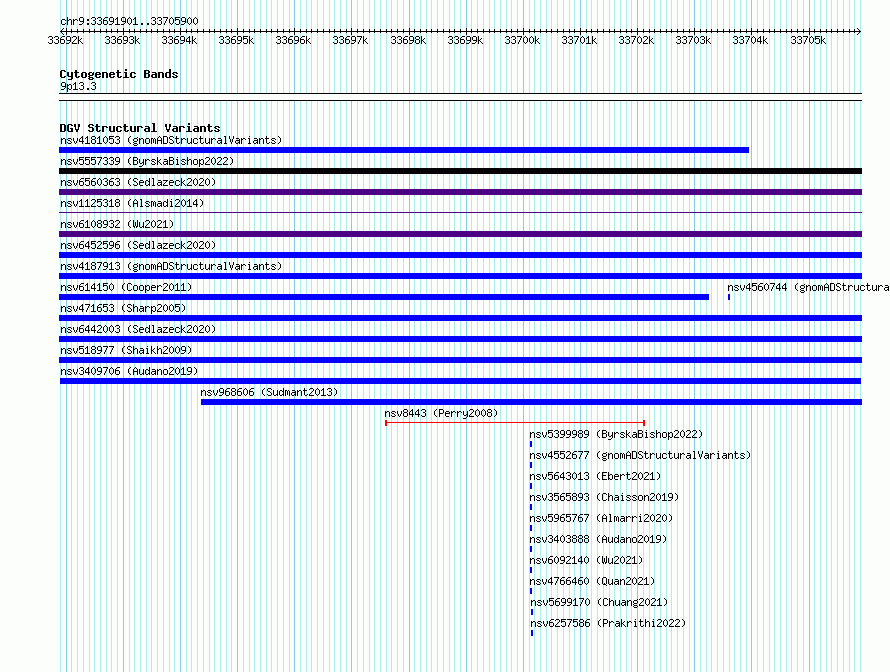Click the 33692k ruler tick label
Image resolution: width=890 pixels, height=672 pixels.
[65, 40]
